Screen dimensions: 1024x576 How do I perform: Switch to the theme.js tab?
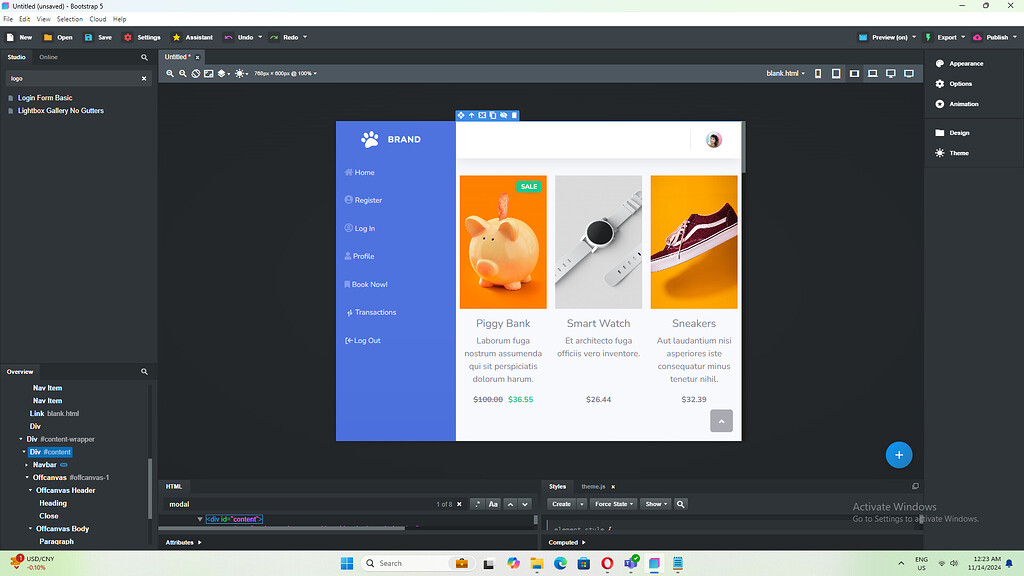(x=594, y=487)
